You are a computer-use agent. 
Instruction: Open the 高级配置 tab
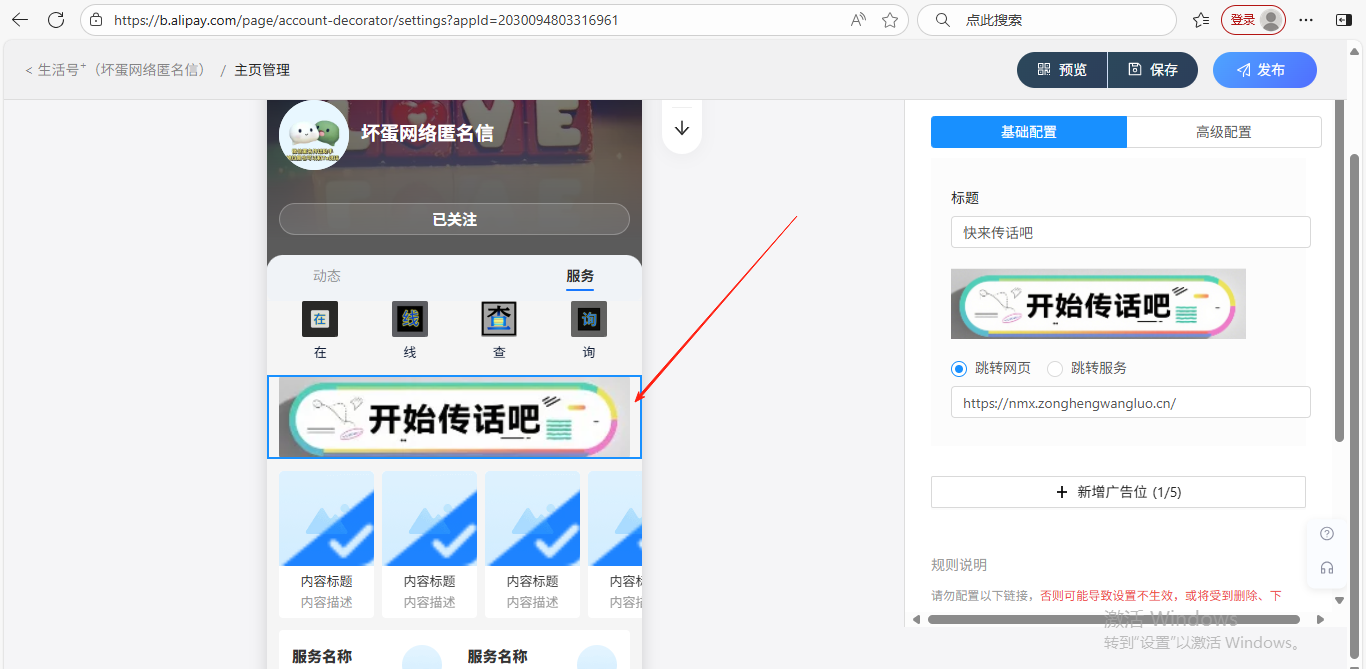(x=1224, y=132)
